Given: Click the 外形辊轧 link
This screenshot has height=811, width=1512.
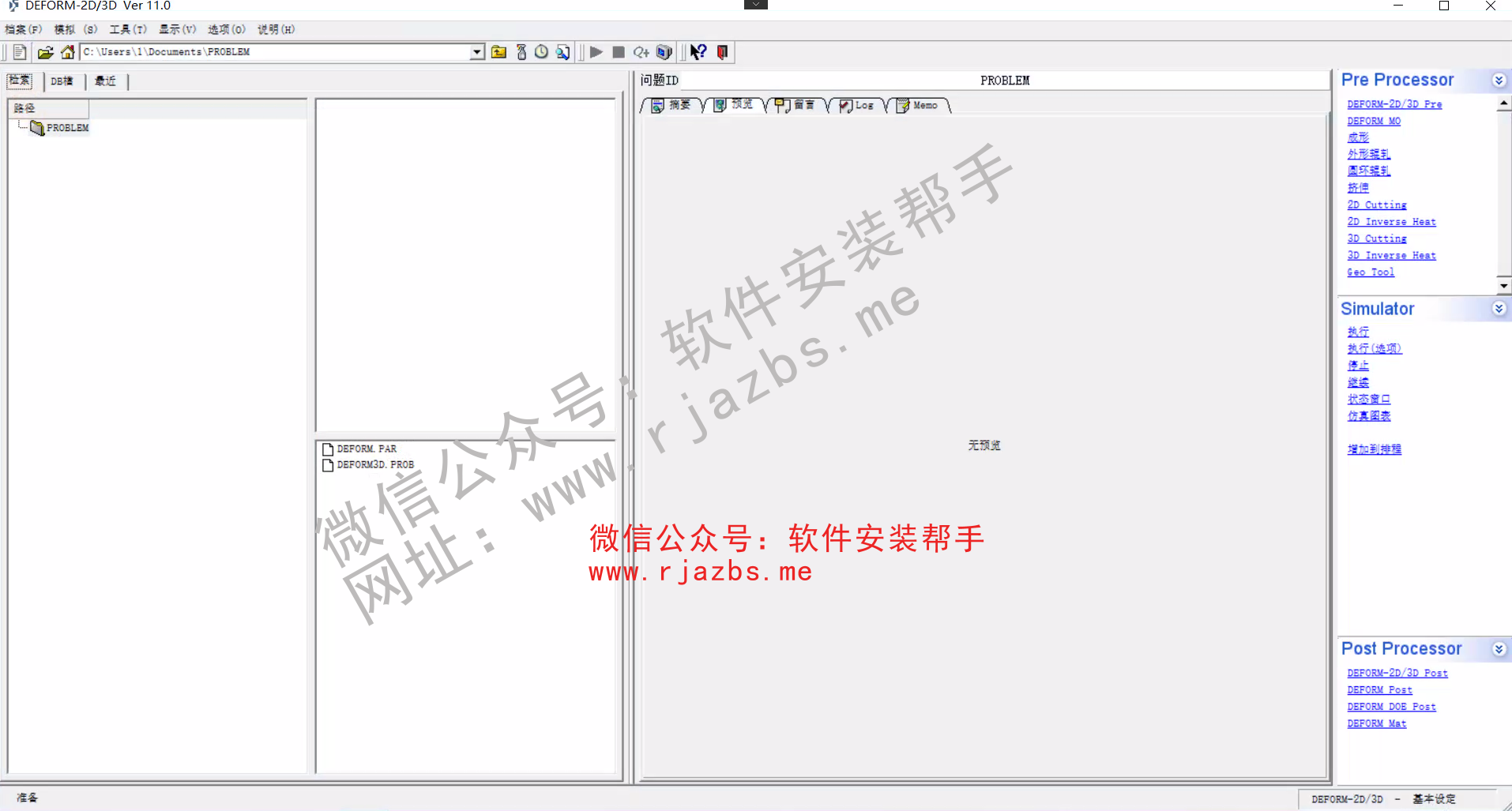Looking at the screenshot, I should click(1368, 154).
